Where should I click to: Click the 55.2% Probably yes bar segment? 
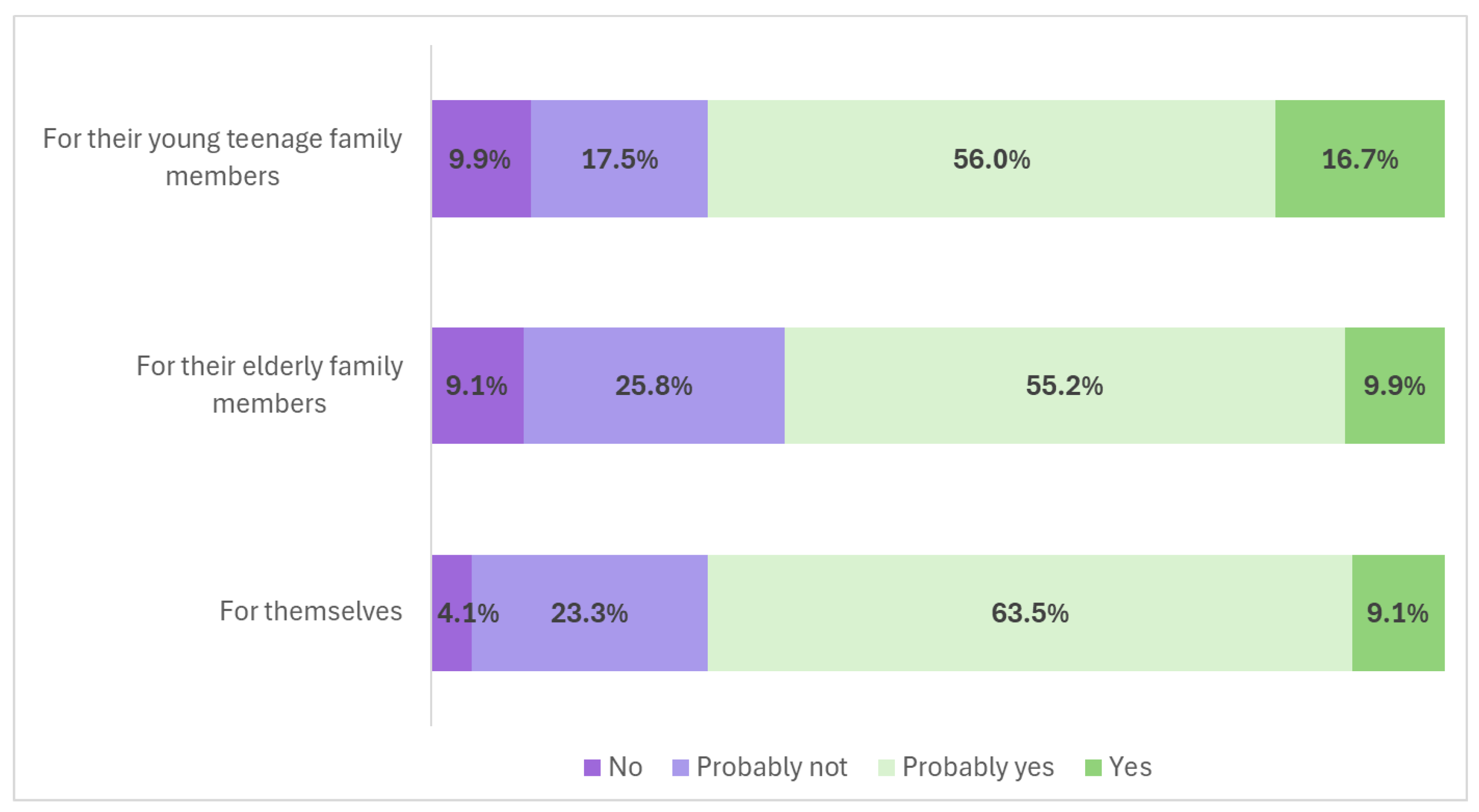point(1064,386)
